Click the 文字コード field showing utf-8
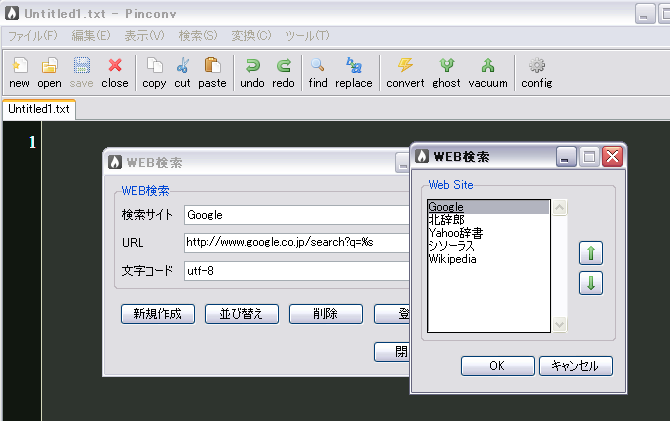670x421 pixels. tap(297, 271)
